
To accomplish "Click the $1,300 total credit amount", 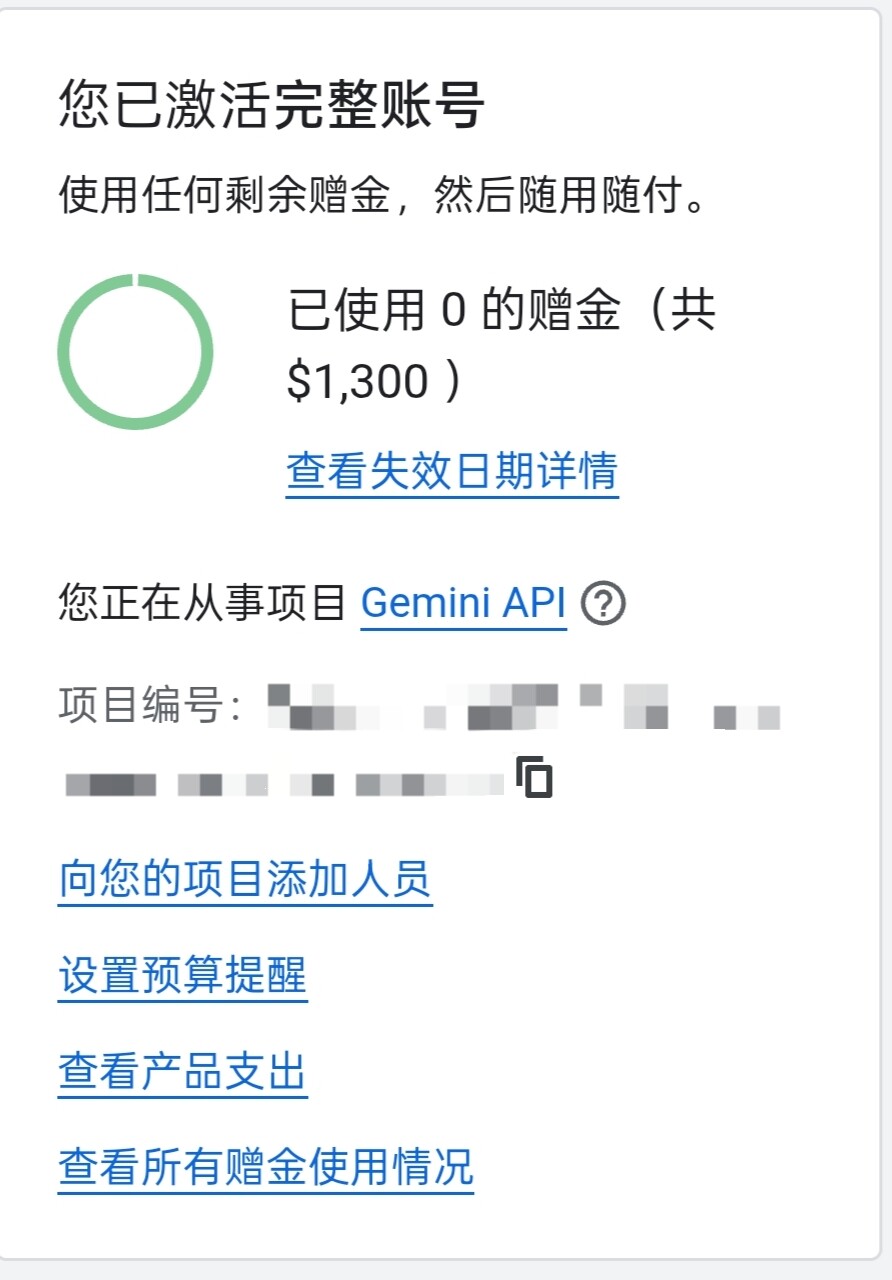I will [x=357, y=381].
